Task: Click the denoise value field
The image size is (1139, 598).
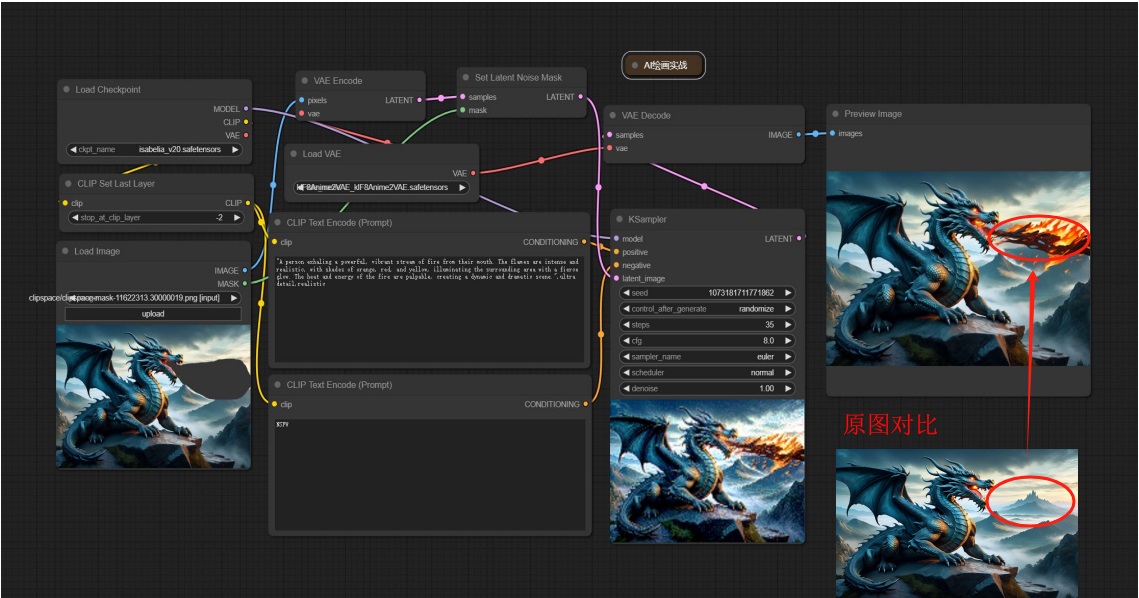Action: [706, 389]
